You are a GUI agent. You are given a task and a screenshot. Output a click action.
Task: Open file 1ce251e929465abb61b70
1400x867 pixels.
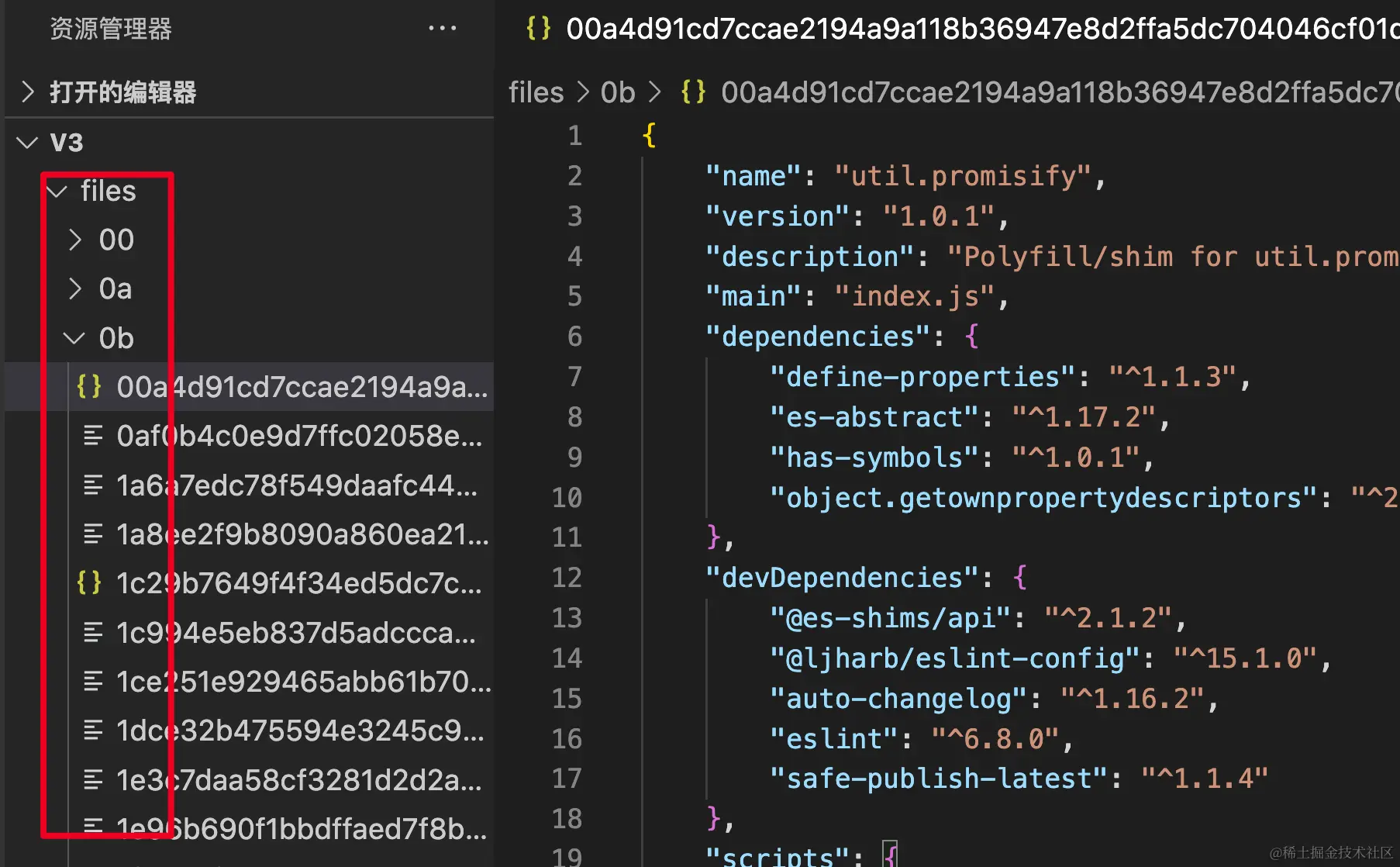click(250, 681)
